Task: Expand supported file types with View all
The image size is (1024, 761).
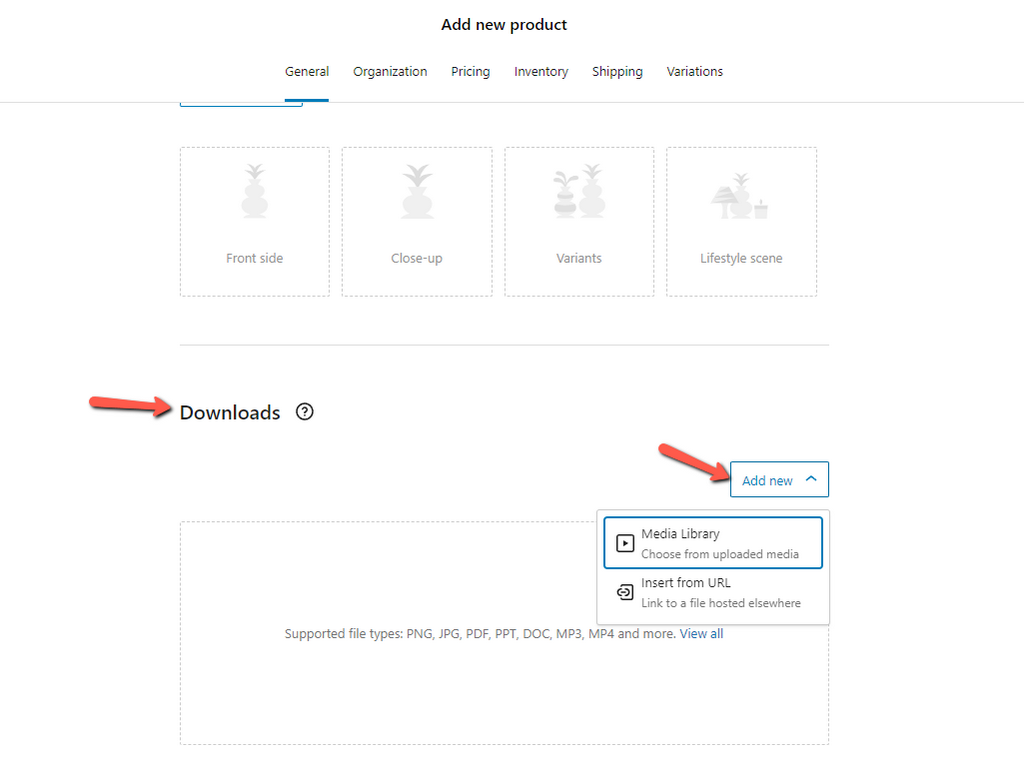Action: [x=701, y=633]
